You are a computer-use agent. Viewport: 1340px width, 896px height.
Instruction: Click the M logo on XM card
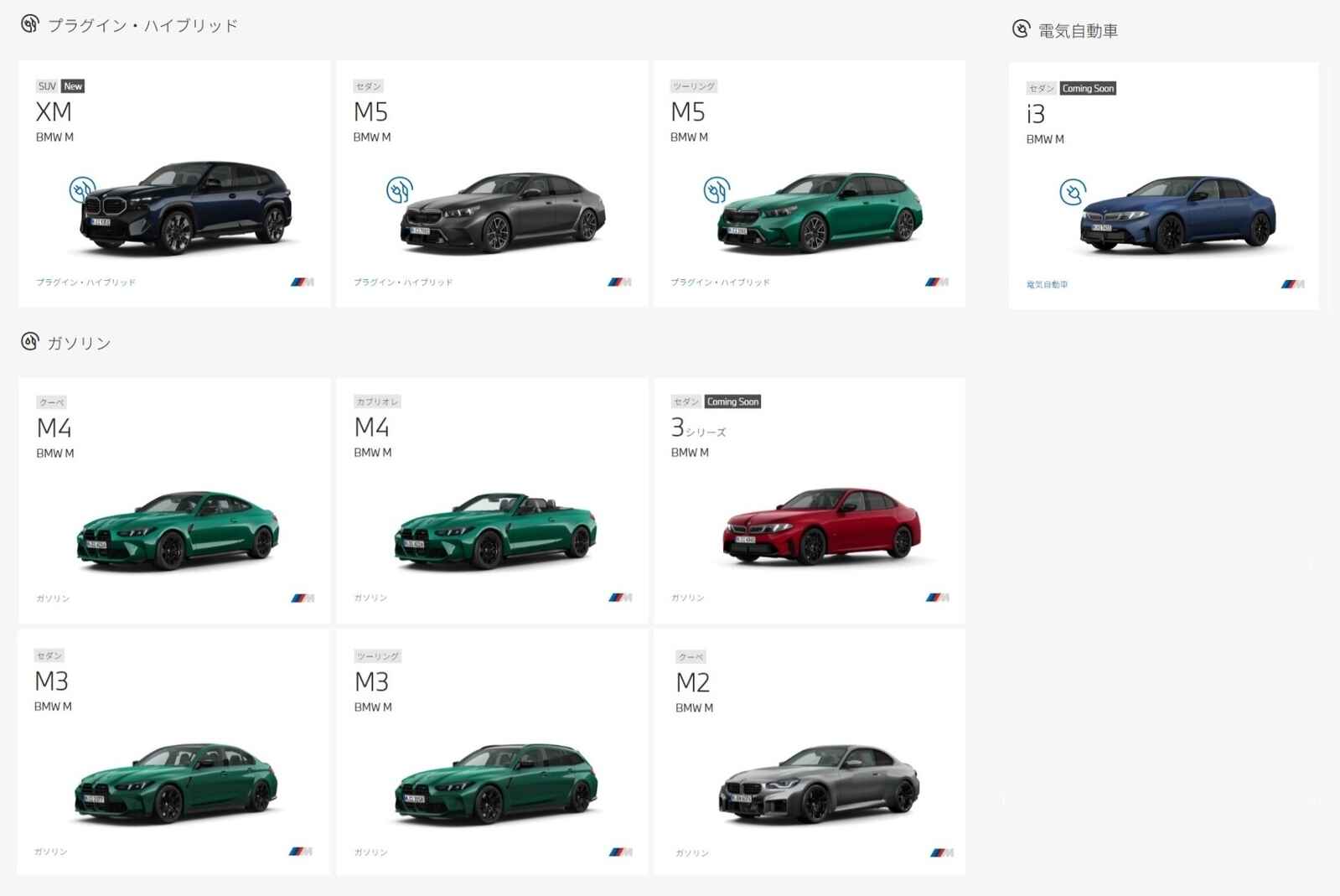click(303, 282)
